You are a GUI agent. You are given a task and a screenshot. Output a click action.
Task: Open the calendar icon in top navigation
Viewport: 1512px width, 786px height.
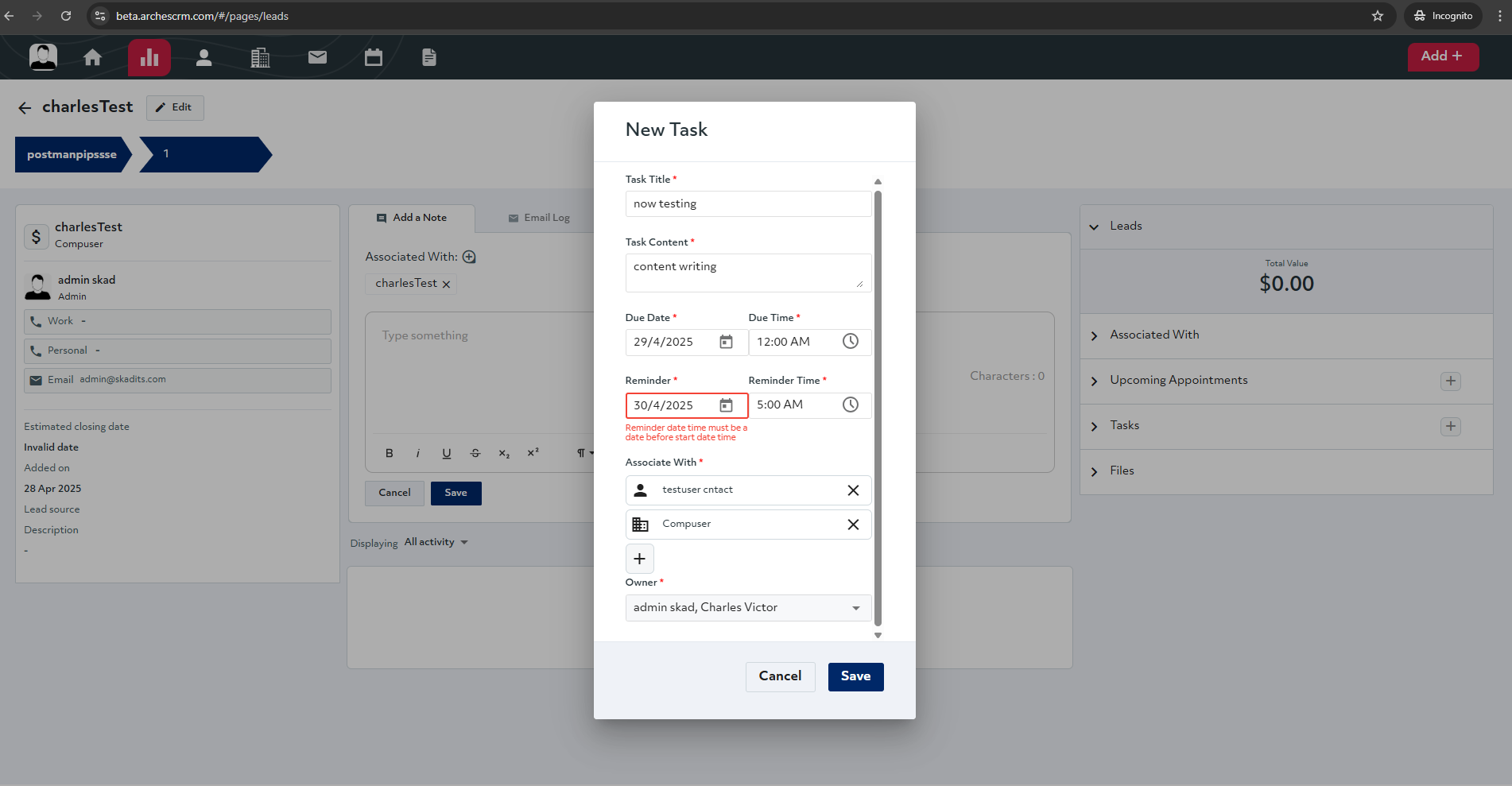click(x=374, y=57)
